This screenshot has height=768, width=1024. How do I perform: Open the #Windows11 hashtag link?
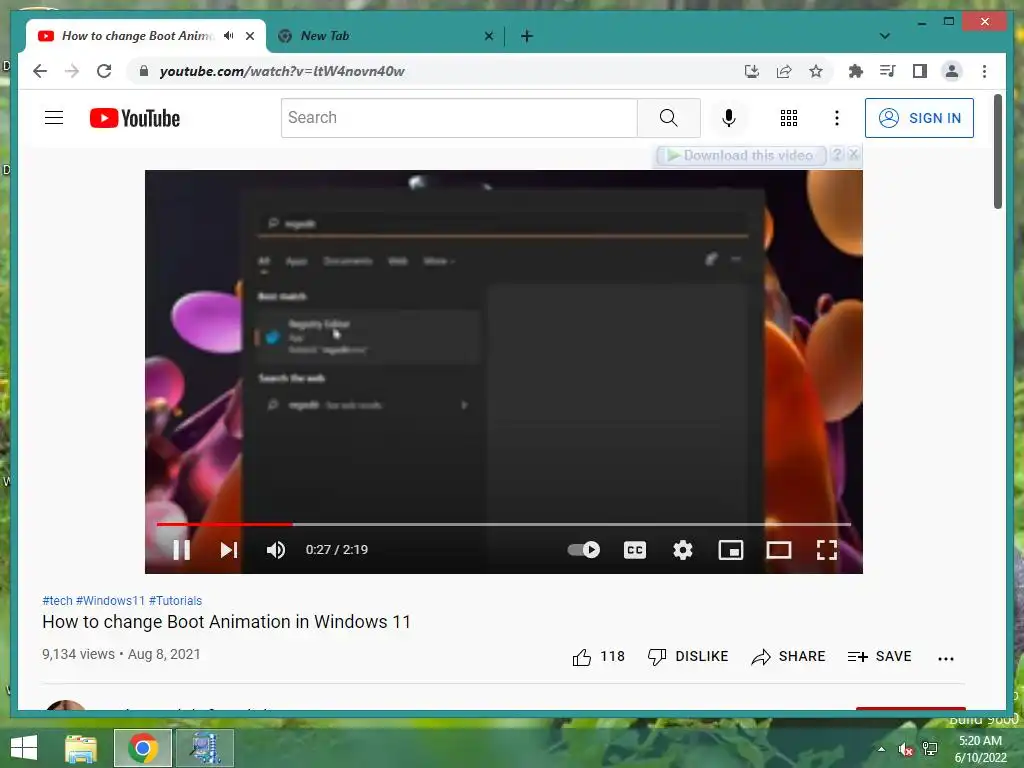110,600
